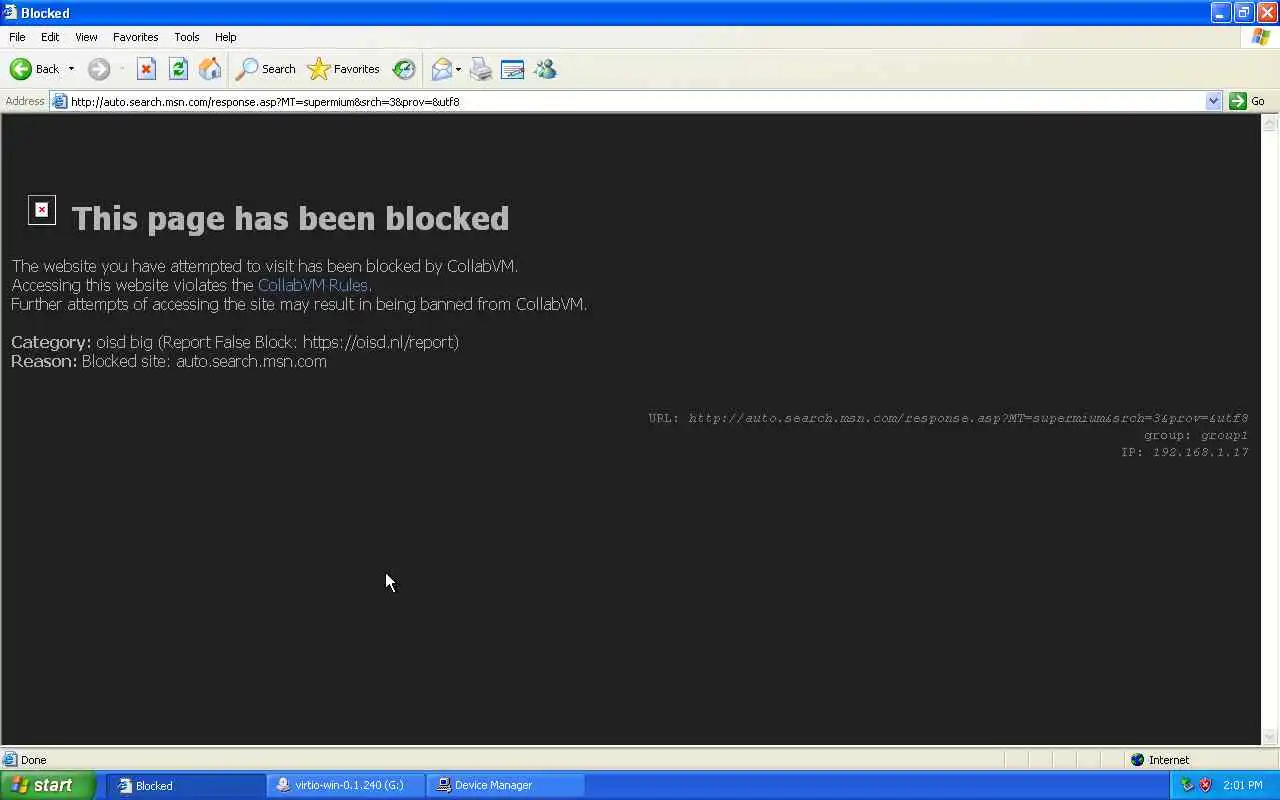Click the 'Reason: Blocked site' line

[169, 361]
